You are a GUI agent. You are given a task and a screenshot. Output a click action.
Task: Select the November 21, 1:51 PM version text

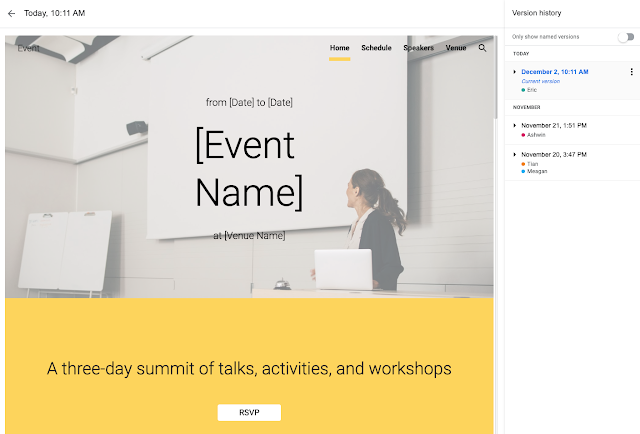point(553,125)
